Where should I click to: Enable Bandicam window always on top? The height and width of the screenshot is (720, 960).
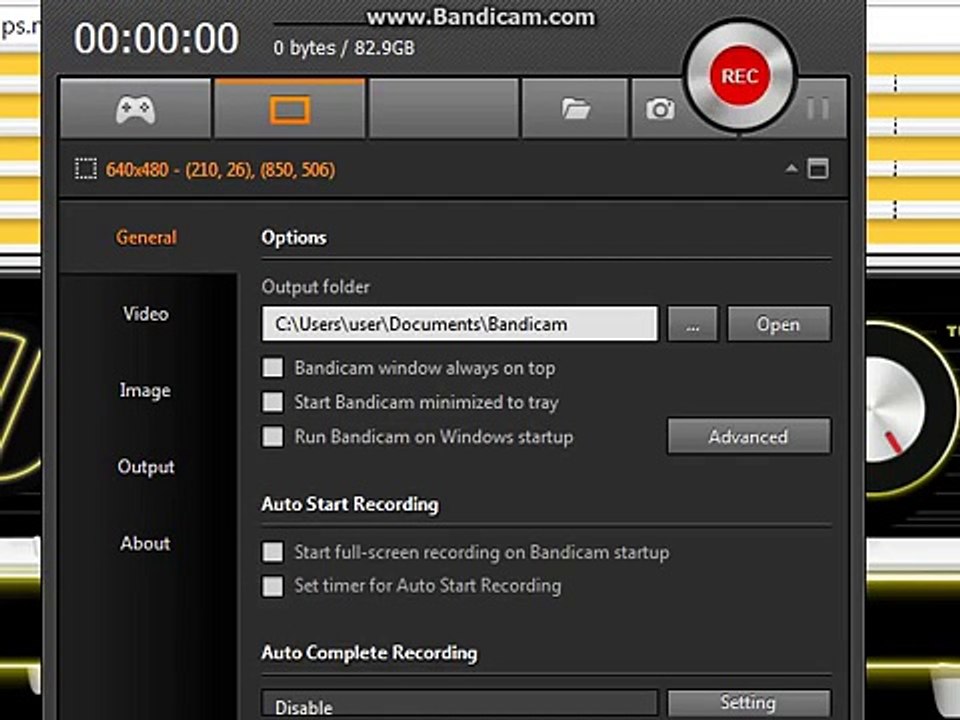pyautogui.click(x=273, y=368)
